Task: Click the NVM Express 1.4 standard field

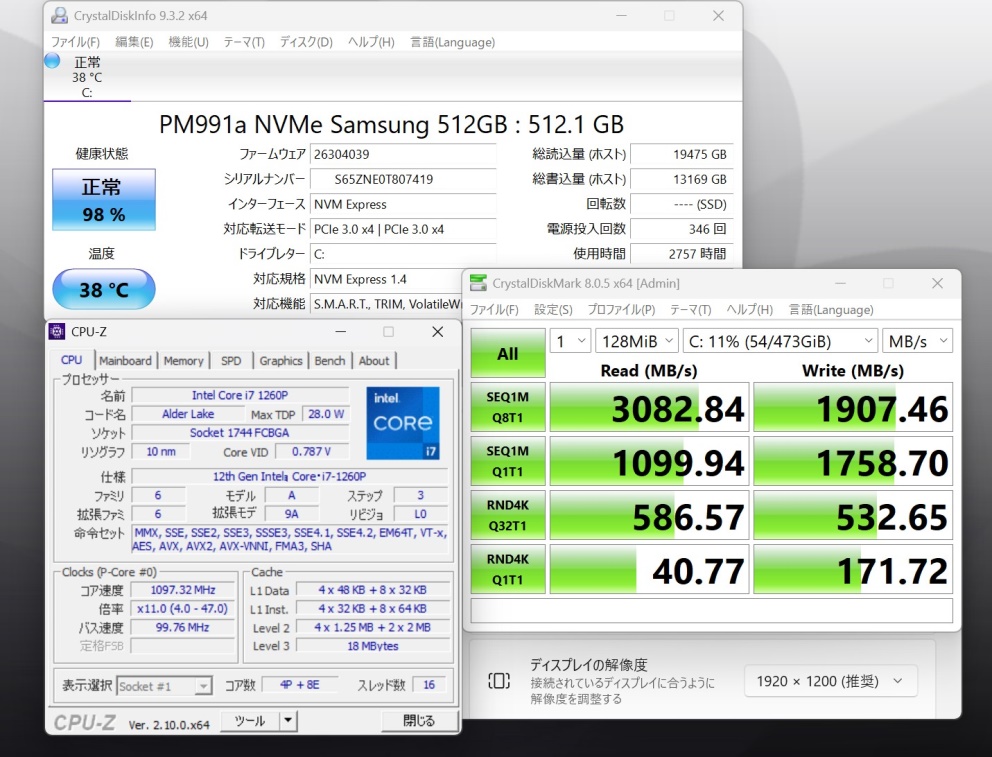Action: (387, 279)
